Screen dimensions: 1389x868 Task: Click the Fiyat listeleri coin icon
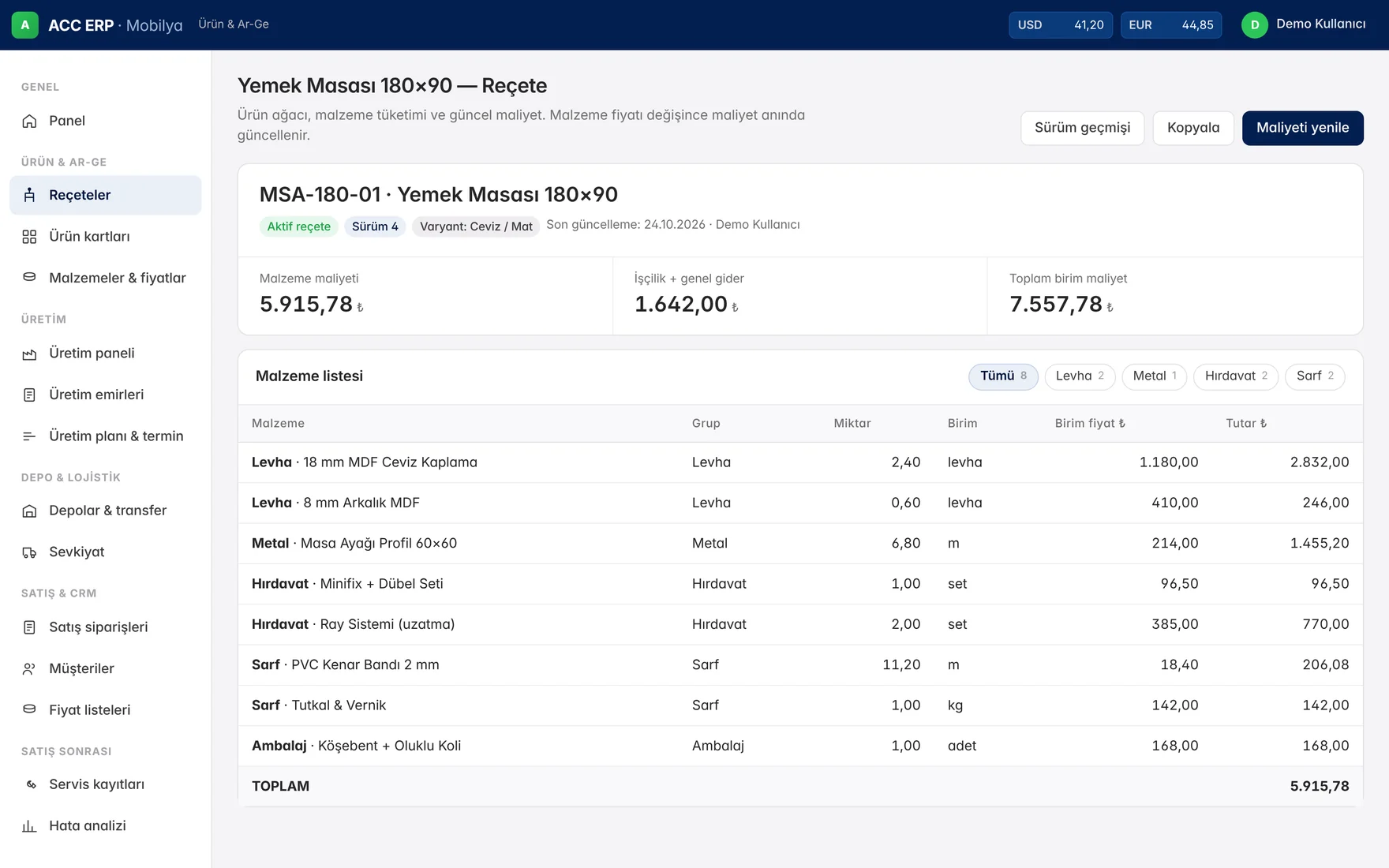click(29, 710)
